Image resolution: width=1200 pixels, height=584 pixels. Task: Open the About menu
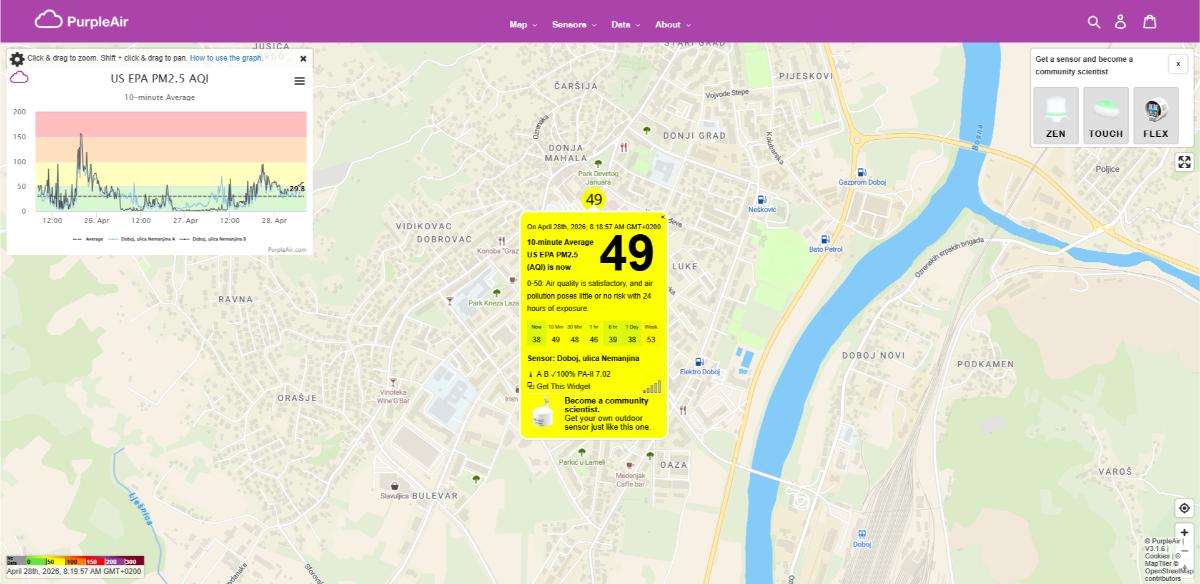(x=670, y=24)
